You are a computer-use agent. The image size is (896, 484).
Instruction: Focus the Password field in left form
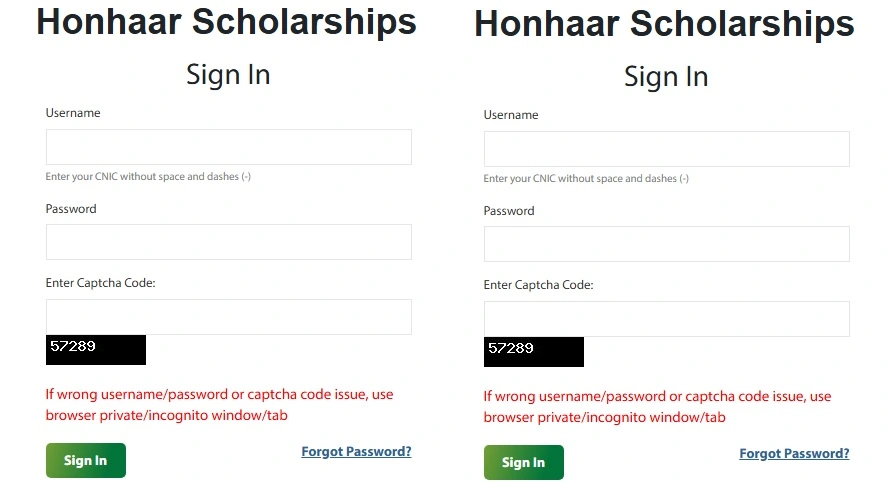[228, 242]
